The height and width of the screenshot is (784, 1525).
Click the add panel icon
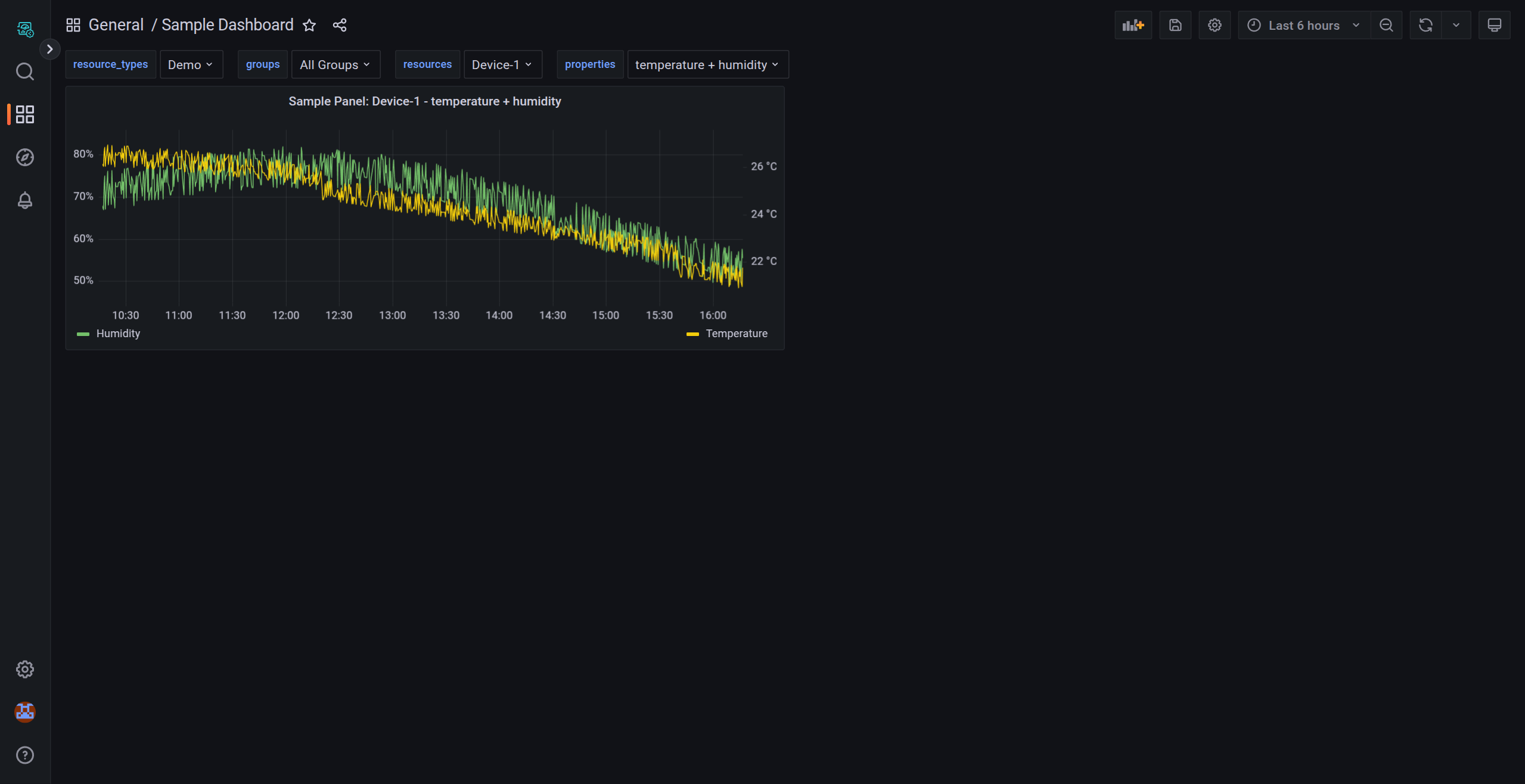point(1132,25)
